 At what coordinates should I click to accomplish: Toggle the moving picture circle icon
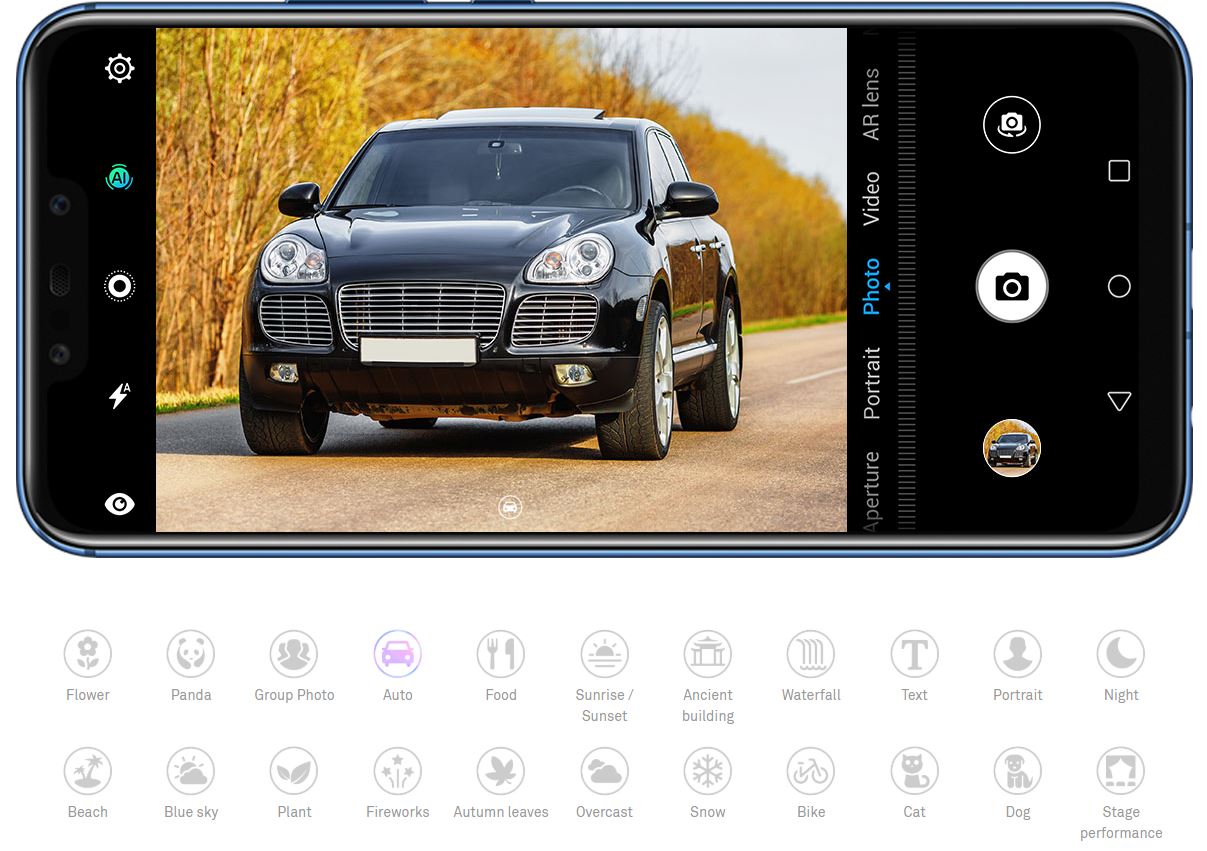click(x=119, y=286)
